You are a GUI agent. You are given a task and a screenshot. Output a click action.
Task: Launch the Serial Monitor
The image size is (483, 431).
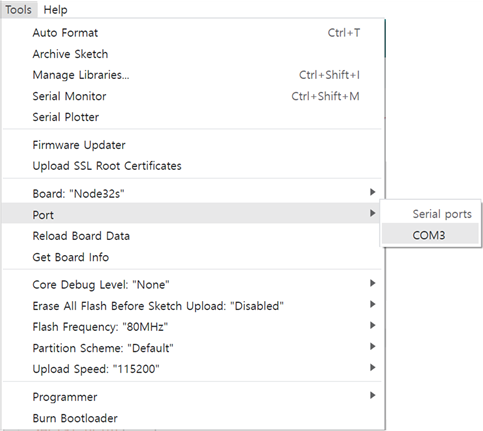click(193, 96)
